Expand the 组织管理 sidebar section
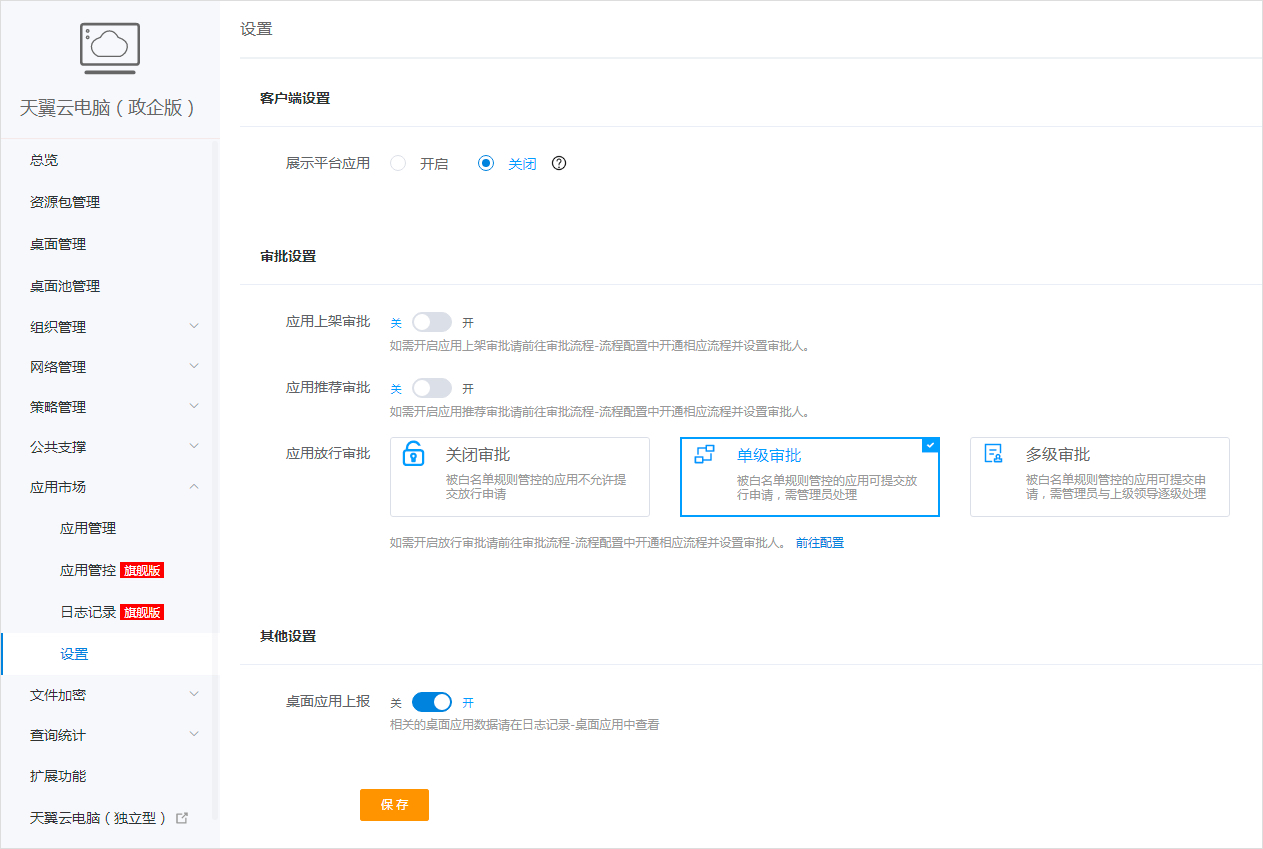The height and width of the screenshot is (849, 1263). [x=195, y=326]
